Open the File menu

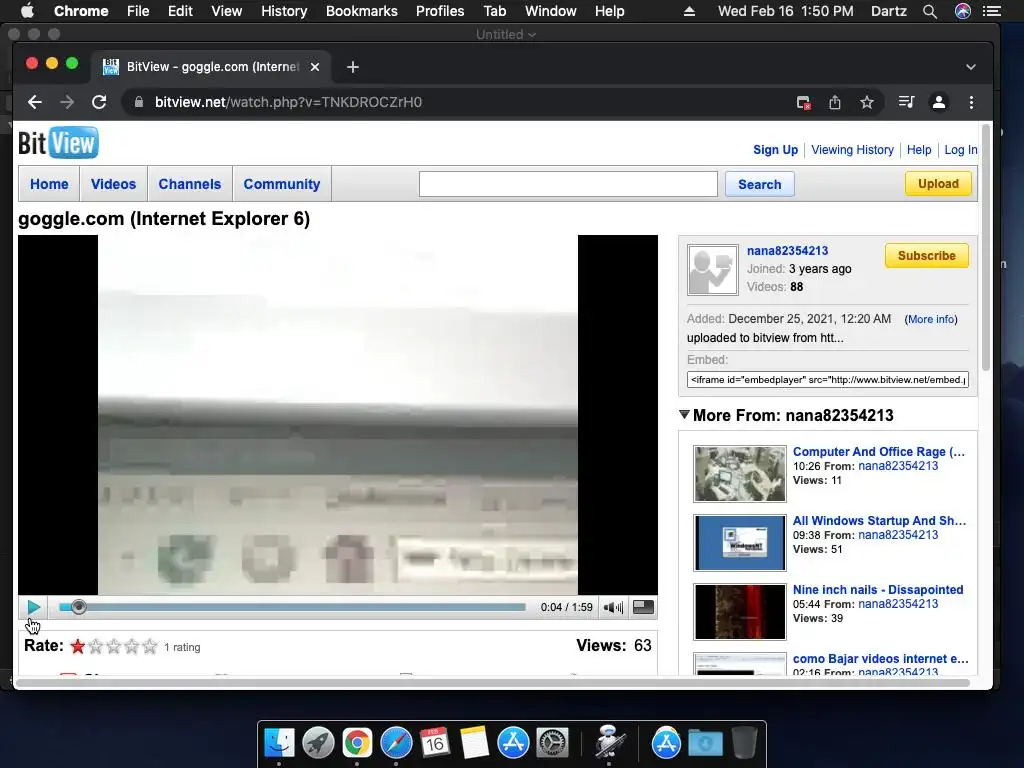(138, 11)
